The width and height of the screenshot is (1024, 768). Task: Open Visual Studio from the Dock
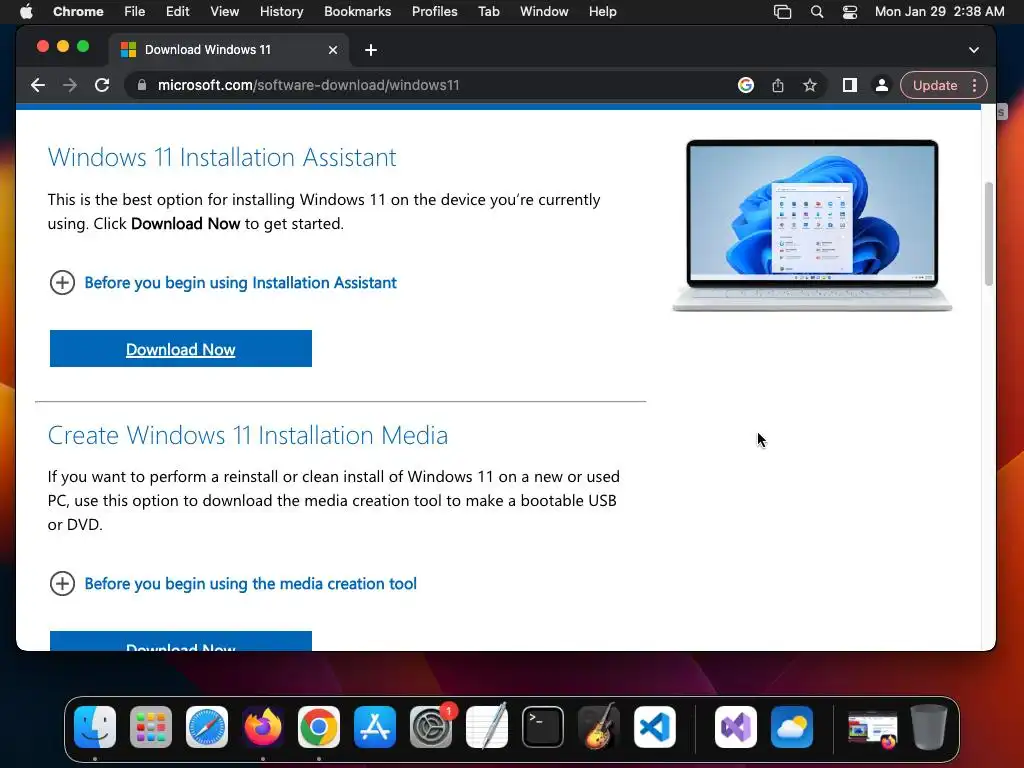click(736, 727)
